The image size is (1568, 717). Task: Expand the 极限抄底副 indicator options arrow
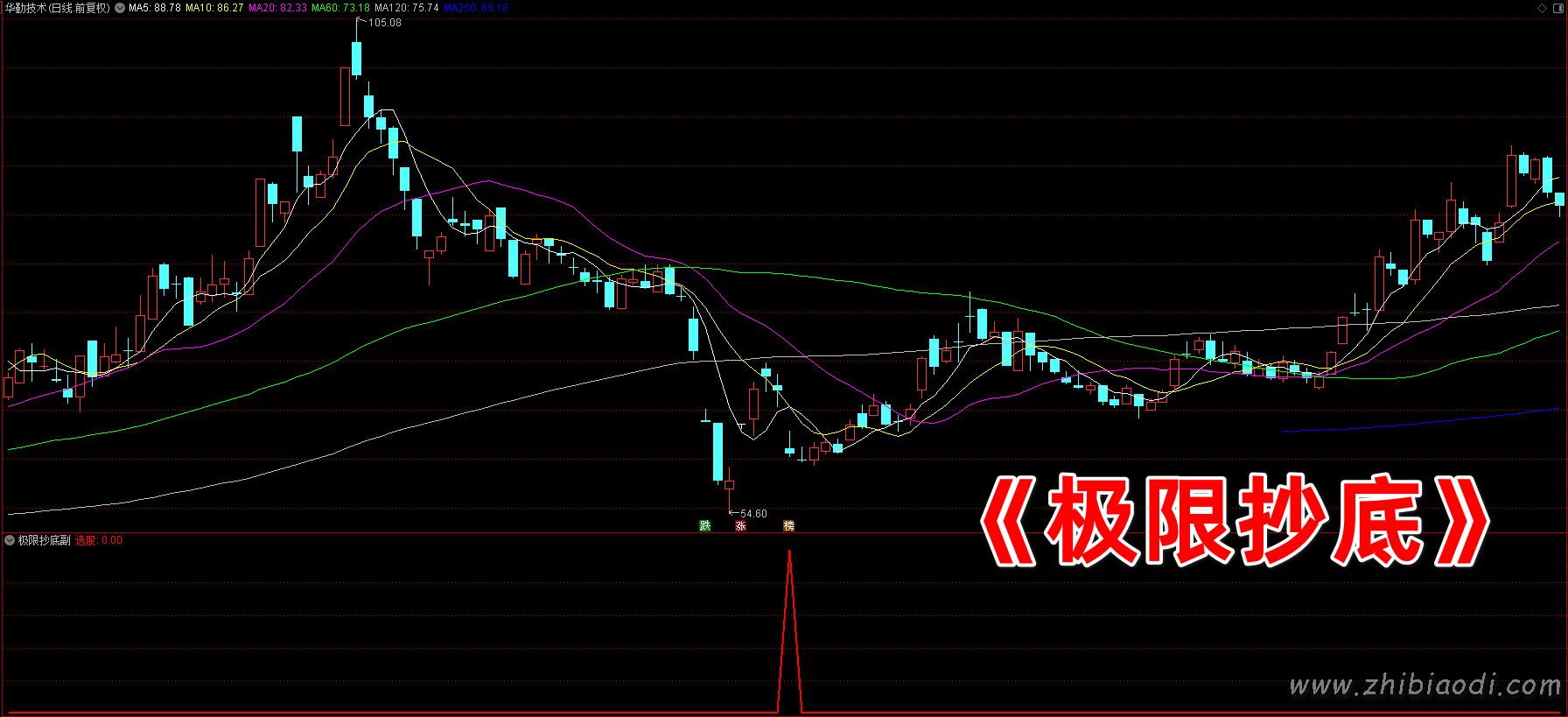(10, 540)
